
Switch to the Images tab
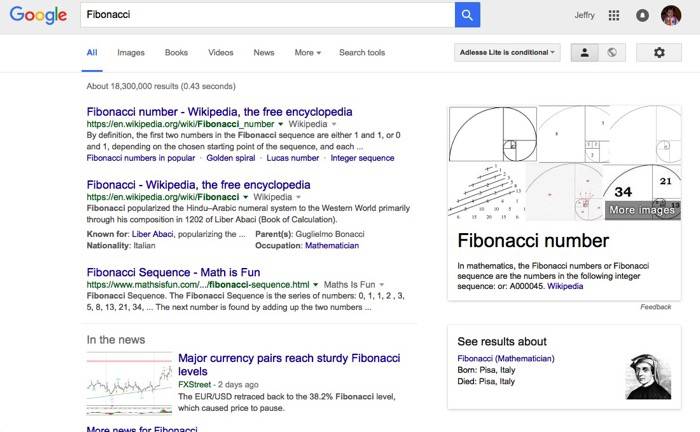coord(131,52)
